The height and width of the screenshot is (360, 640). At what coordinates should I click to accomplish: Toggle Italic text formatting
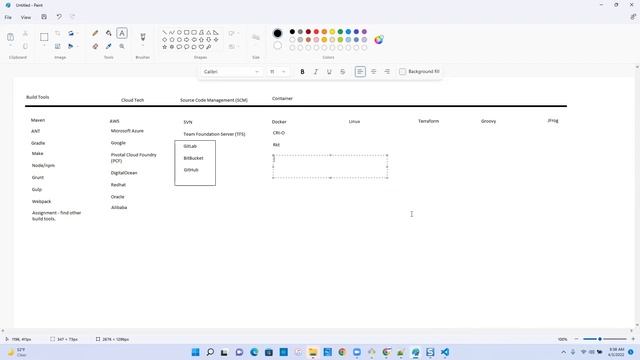coord(316,71)
